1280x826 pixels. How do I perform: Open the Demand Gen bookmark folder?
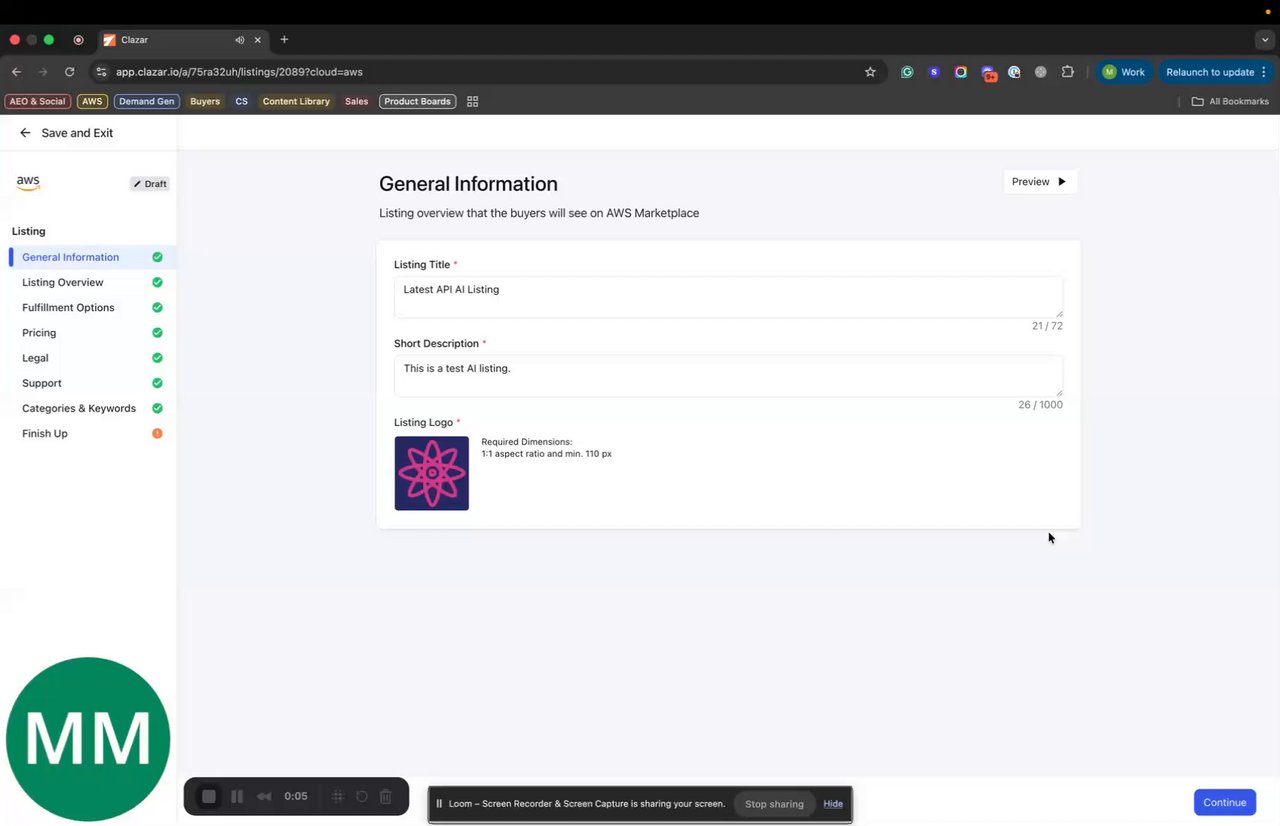click(147, 101)
